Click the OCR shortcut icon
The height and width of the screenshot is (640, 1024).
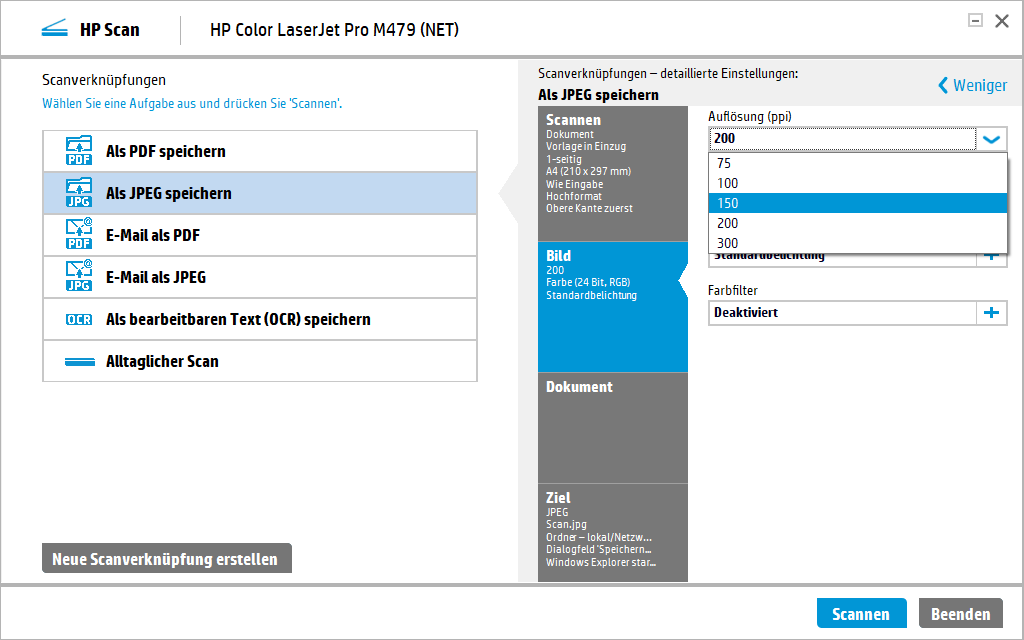[79, 319]
